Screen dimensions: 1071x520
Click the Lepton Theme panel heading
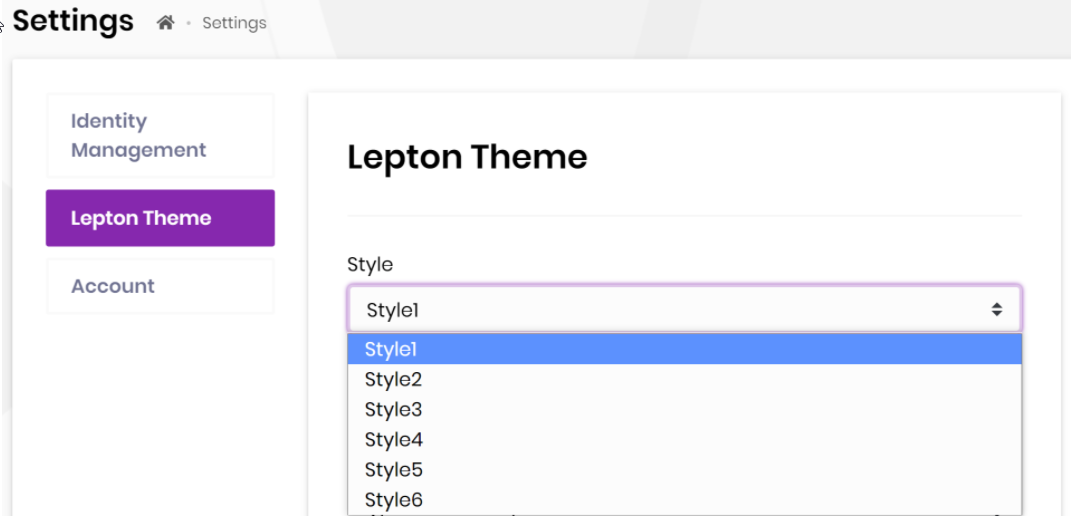click(467, 157)
